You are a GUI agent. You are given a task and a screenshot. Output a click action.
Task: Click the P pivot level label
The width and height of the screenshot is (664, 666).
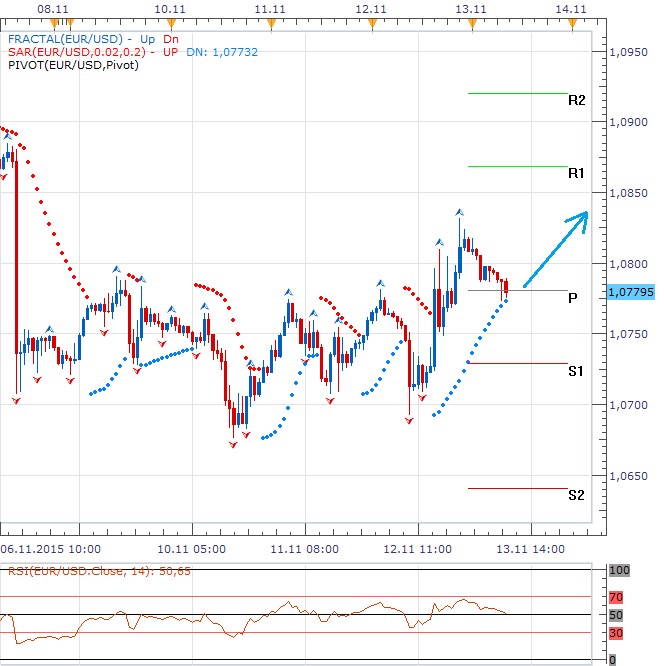pyautogui.click(x=572, y=297)
